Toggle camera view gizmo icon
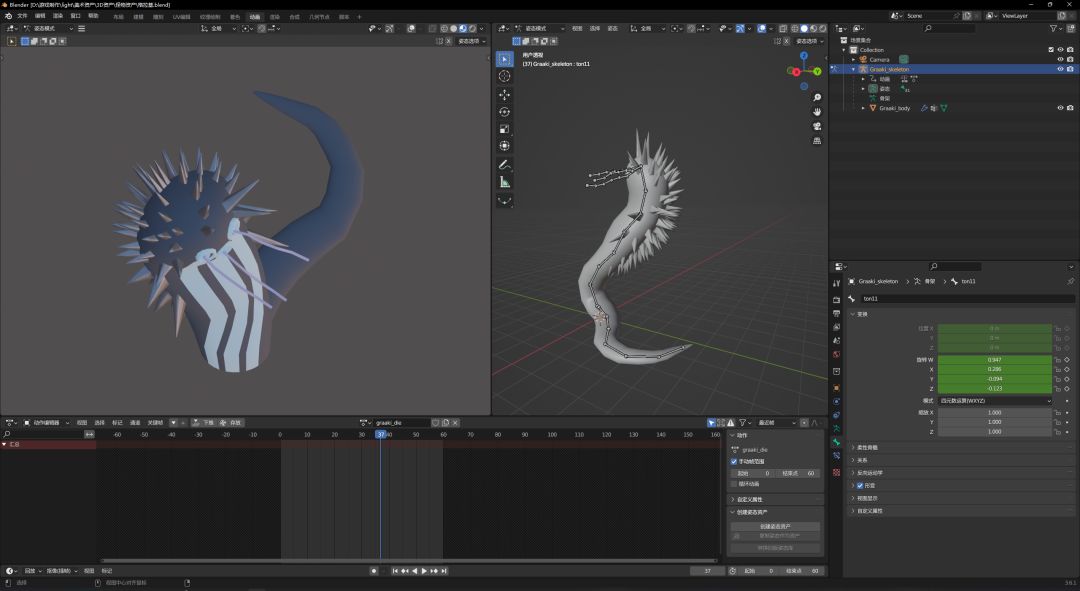1080x591 pixels. [817, 126]
